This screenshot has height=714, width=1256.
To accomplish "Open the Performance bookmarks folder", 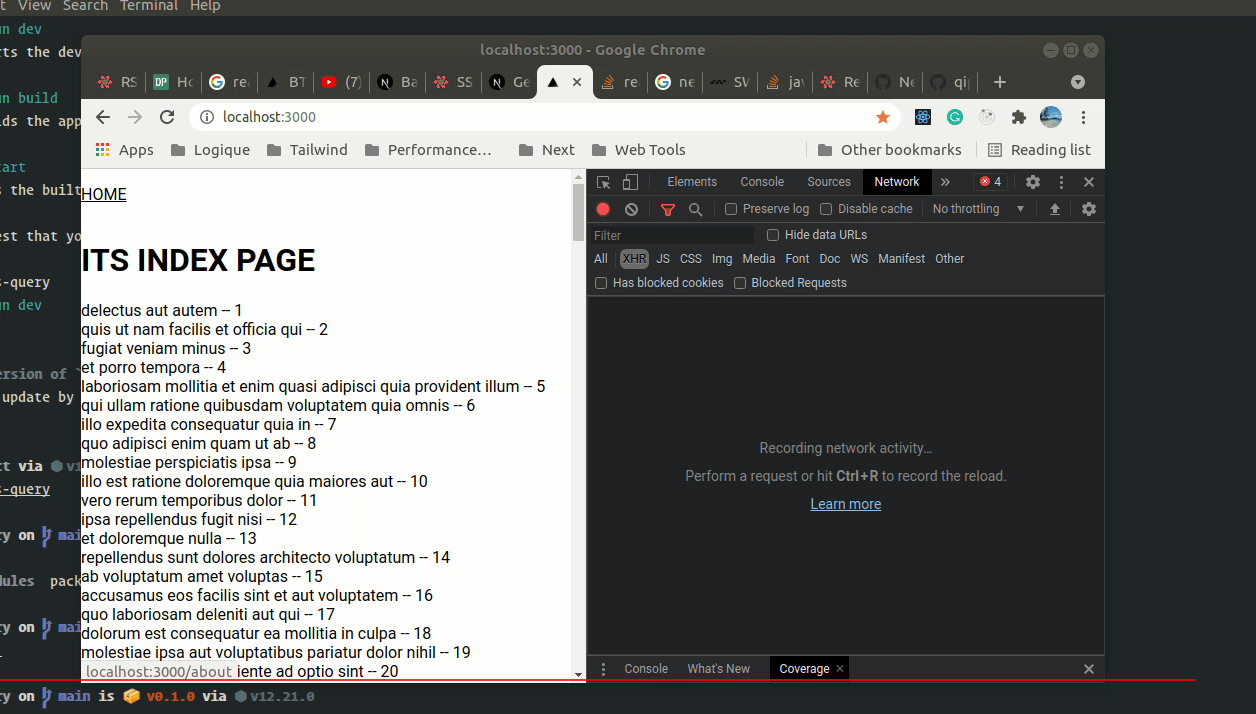I will point(429,150).
